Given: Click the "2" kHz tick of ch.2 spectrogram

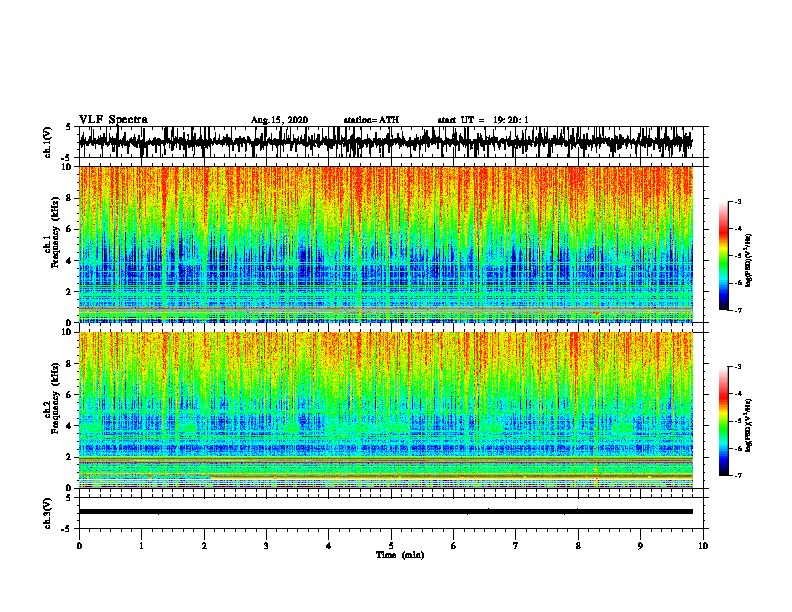Looking at the screenshot, I should click(x=69, y=457).
